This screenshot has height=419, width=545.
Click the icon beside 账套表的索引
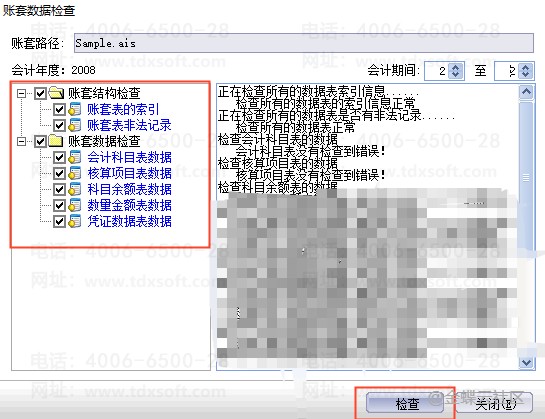(x=75, y=109)
